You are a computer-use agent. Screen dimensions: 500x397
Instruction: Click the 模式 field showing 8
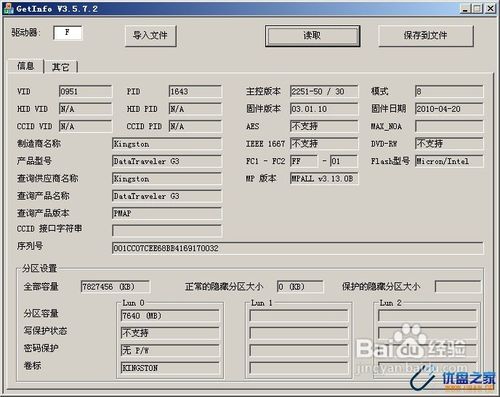pos(449,91)
